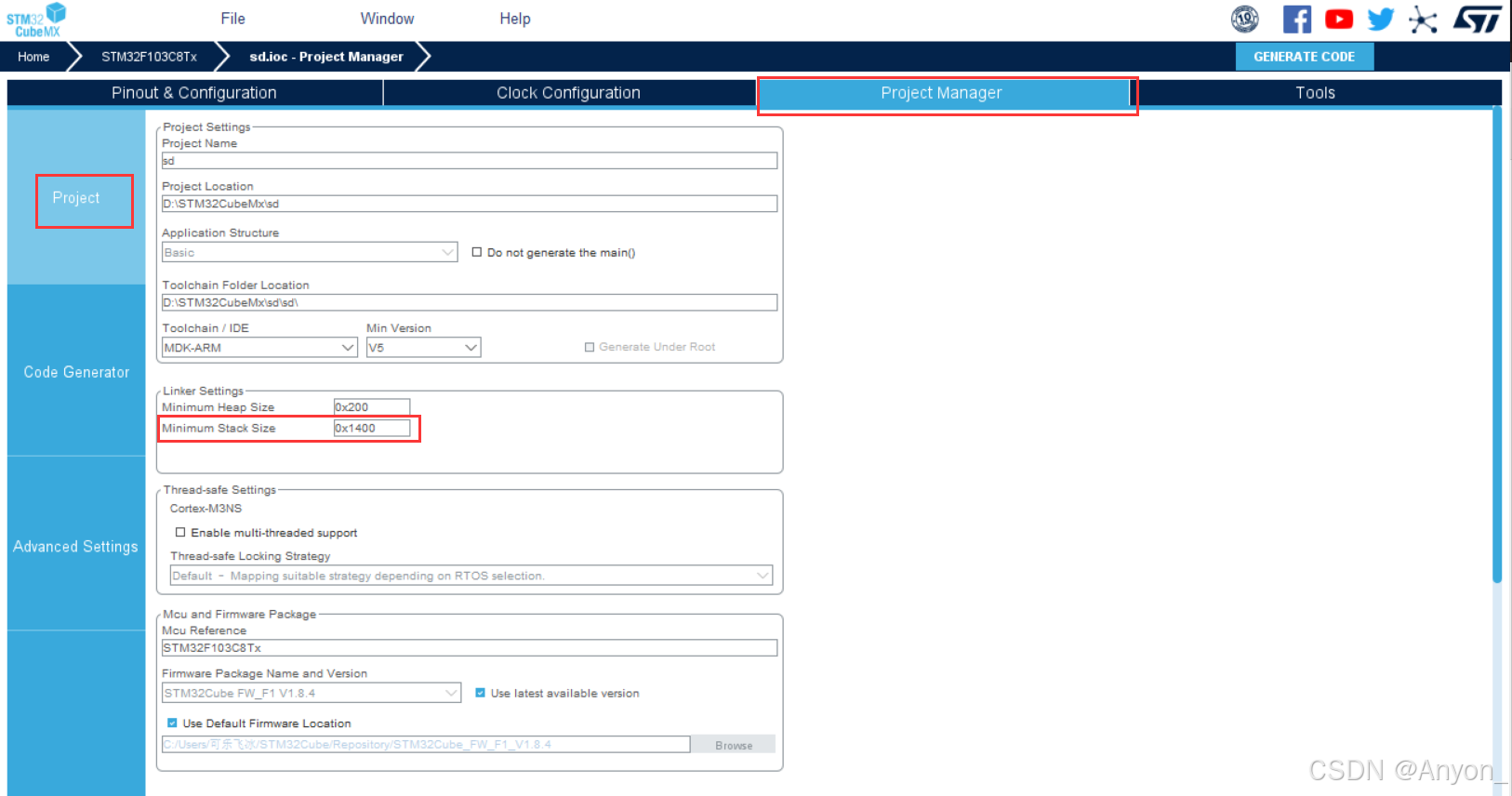1512x796 pixels.
Task: Open the Min Version V5 dropdown
Action: coord(423,348)
